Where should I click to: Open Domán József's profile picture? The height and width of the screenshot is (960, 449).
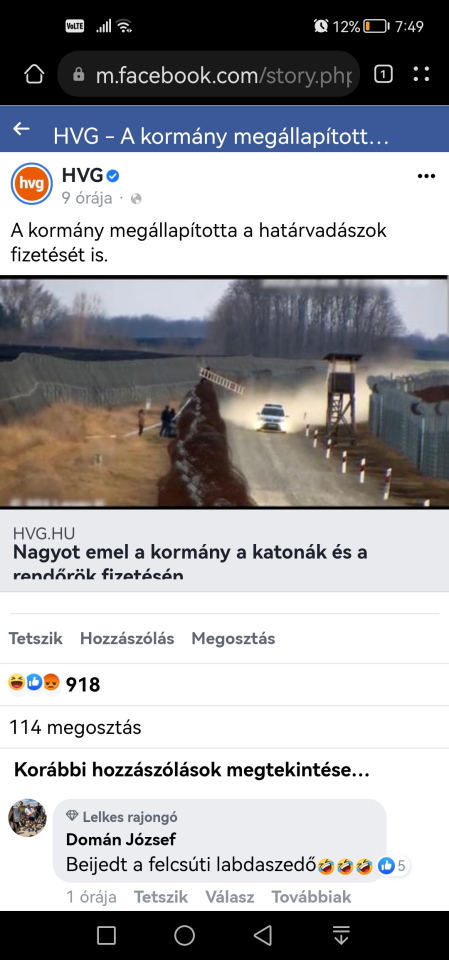pyautogui.click(x=28, y=818)
